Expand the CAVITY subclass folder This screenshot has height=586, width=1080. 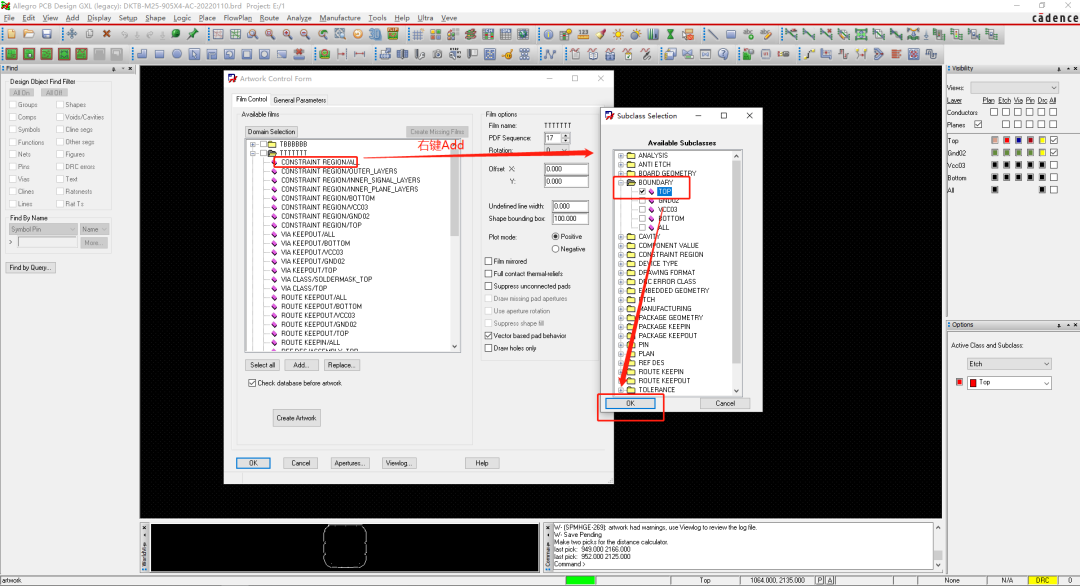click(621, 237)
